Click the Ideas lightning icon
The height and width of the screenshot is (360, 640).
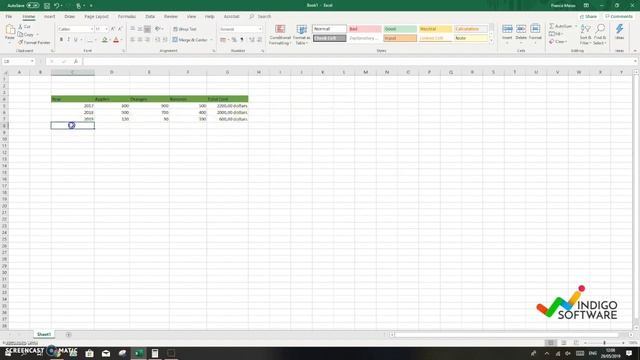click(619, 29)
